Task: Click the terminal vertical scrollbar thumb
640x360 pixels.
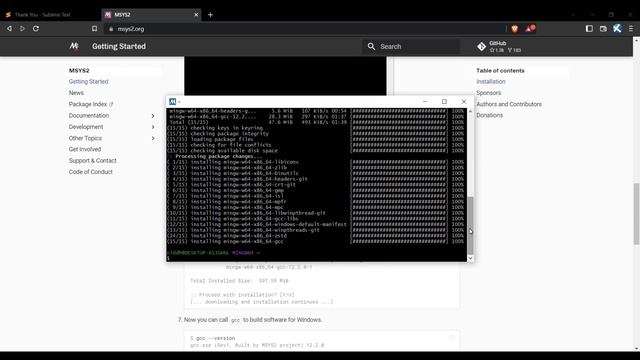Action: [x=470, y=225]
